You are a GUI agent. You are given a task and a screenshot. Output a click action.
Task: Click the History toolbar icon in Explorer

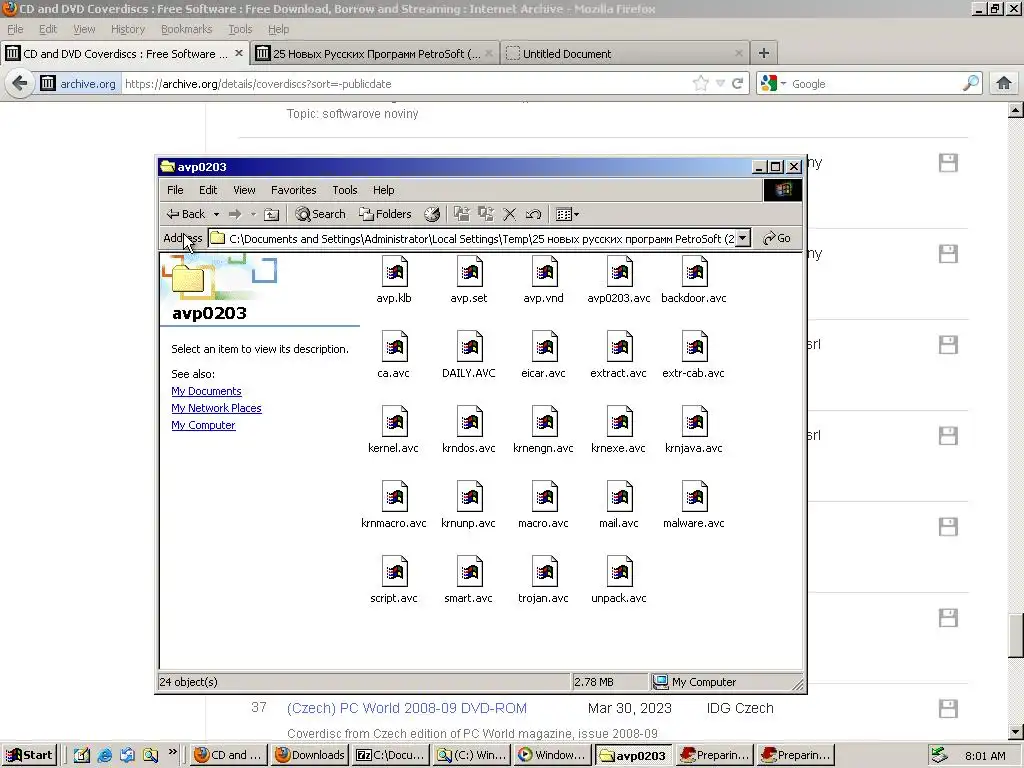[x=432, y=214]
